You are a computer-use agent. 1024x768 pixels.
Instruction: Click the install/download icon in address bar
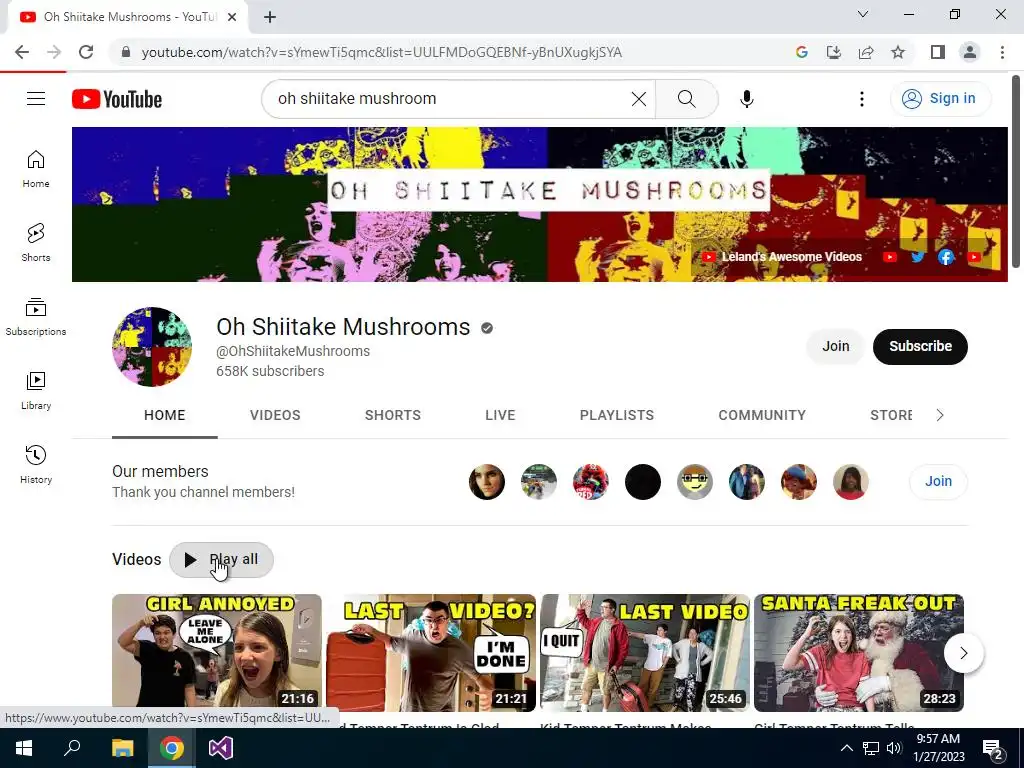(834, 52)
